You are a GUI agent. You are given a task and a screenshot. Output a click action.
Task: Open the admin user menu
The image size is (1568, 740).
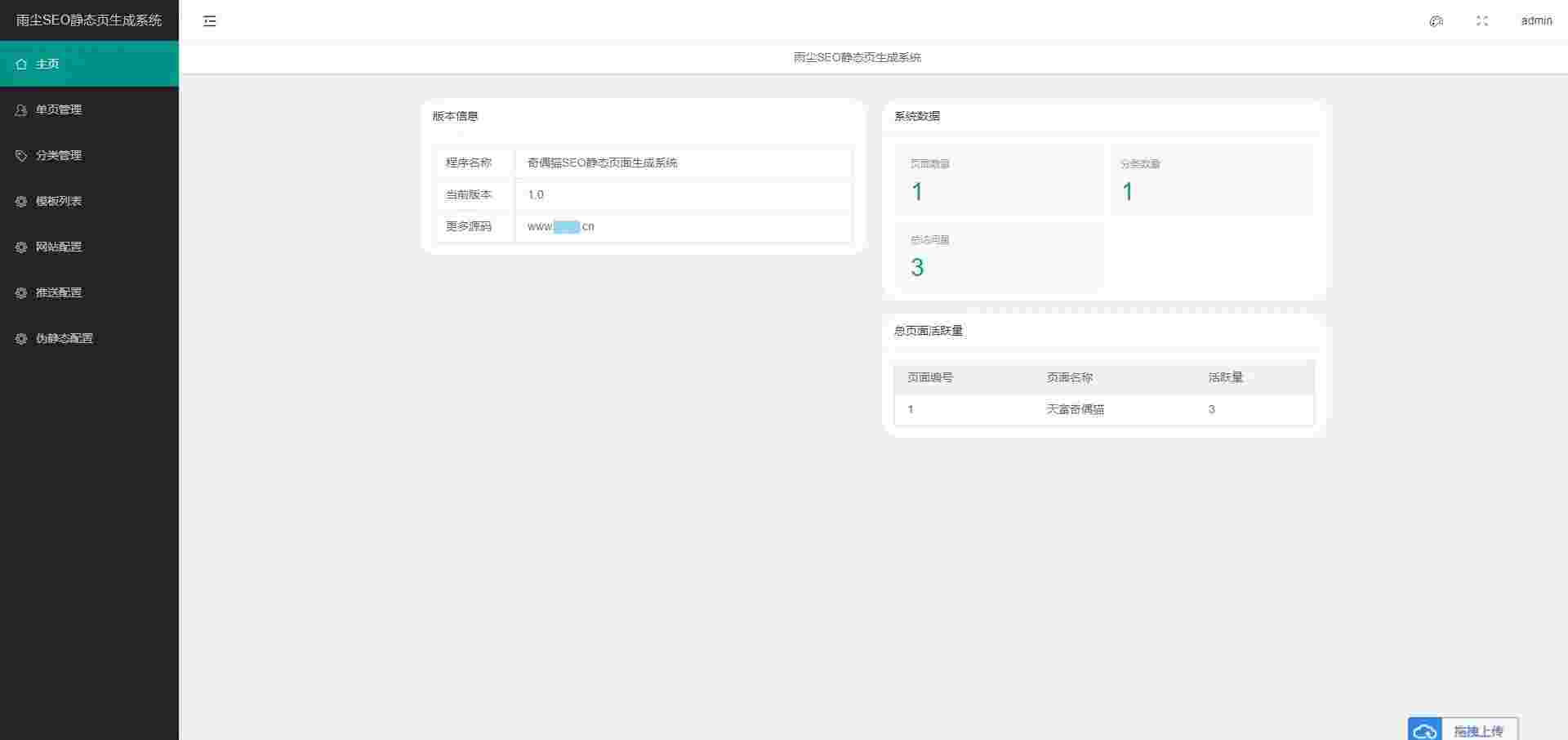click(x=1536, y=20)
